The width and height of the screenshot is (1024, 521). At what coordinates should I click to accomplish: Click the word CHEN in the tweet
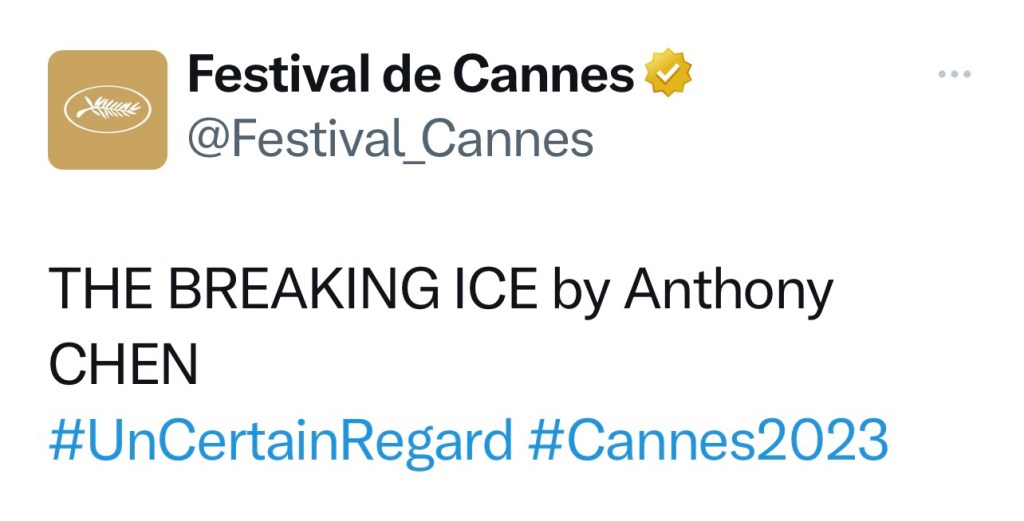coord(123,366)
